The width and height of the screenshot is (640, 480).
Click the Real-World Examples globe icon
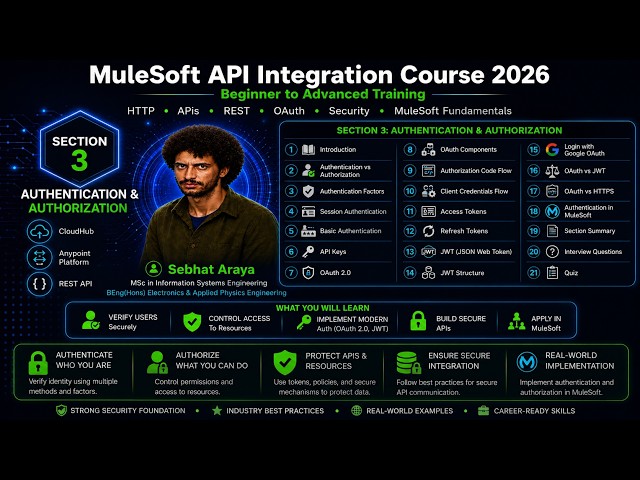(x=356, y=411)
